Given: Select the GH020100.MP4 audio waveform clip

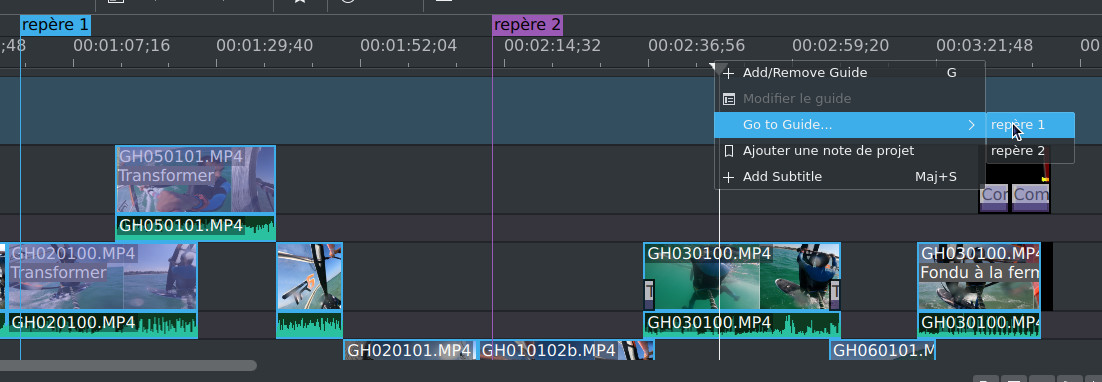Looking at the screenshot, I should (102, 324).
